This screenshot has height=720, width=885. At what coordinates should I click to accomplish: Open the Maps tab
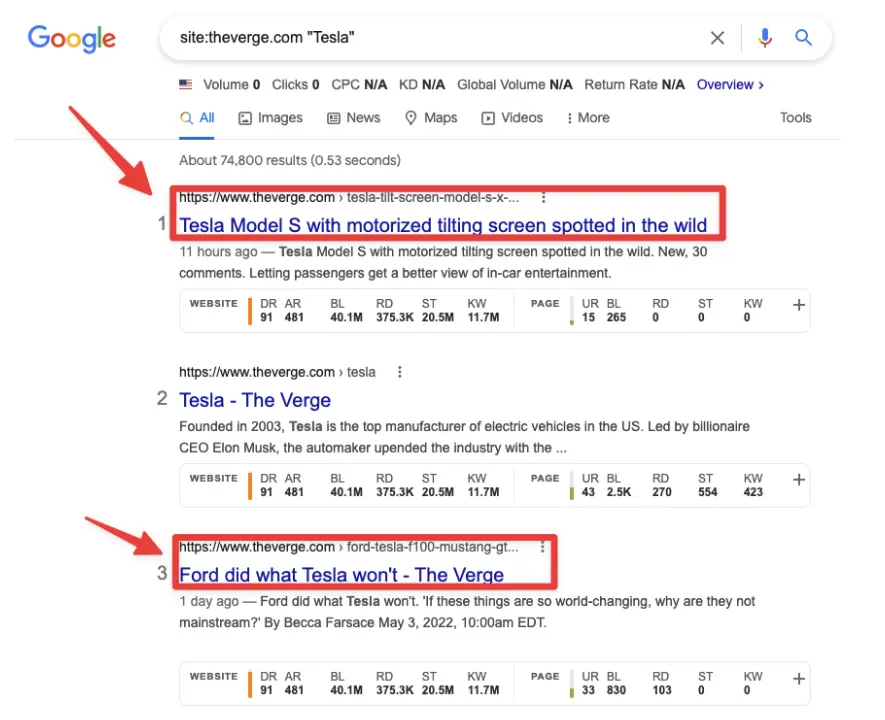(431, 118)
